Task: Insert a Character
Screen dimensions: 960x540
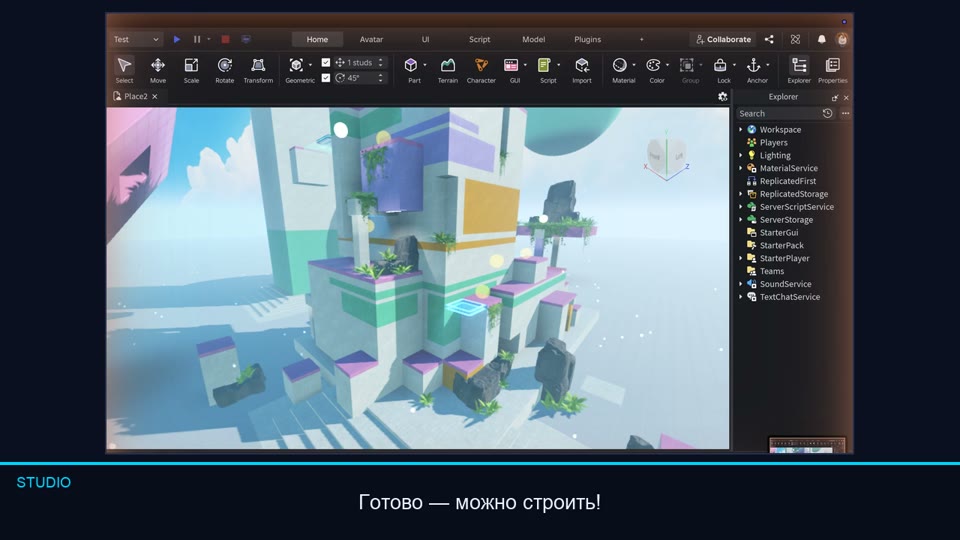Action: tap(481, 70)
